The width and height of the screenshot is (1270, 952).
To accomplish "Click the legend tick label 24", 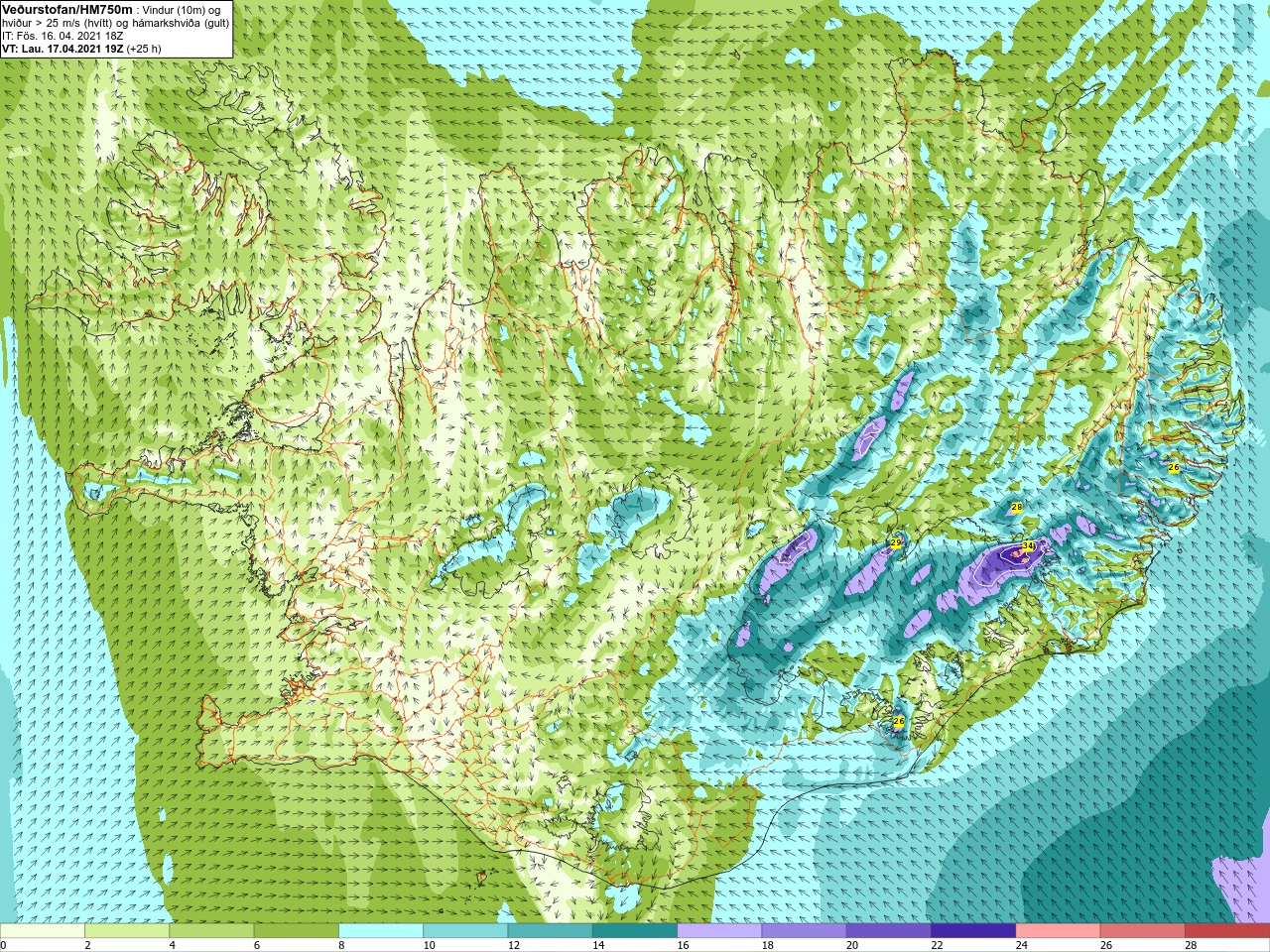I will 1022,946.
